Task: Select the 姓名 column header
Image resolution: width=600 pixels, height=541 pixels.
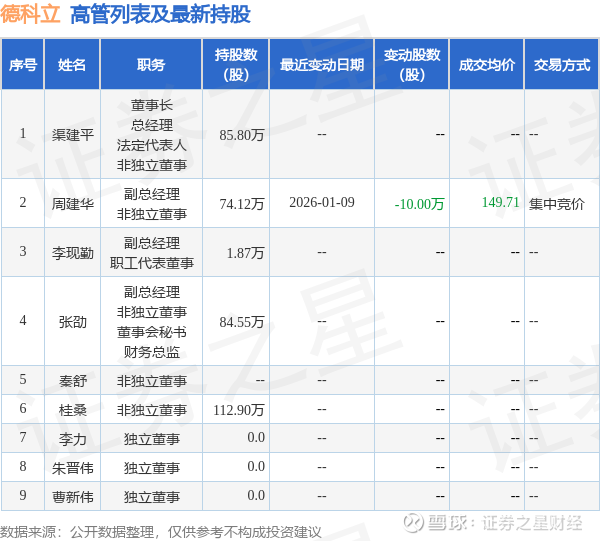Action: tap(72, 65)
